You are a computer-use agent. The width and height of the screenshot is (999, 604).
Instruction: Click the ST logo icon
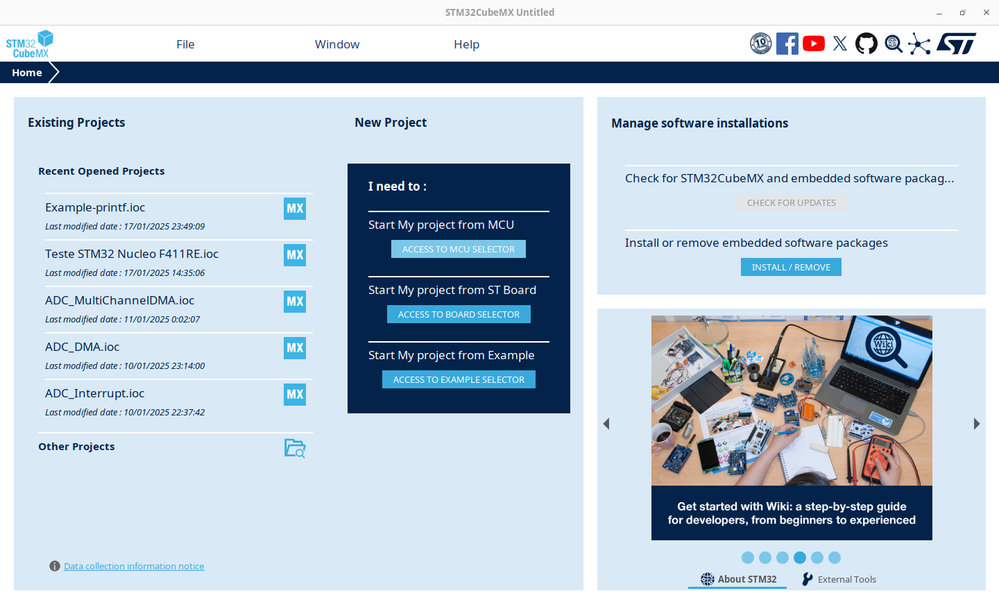tap(956, 43)
